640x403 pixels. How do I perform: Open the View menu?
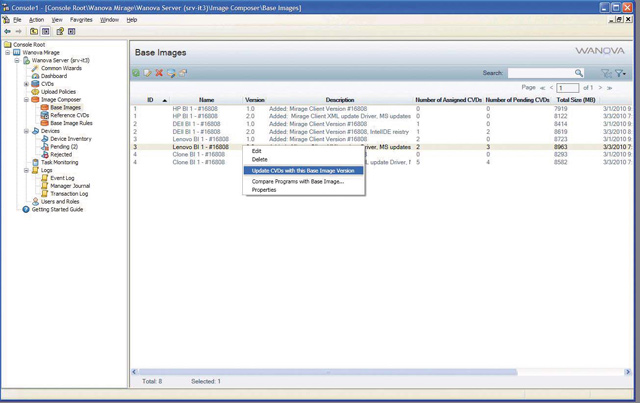(57, 20)
